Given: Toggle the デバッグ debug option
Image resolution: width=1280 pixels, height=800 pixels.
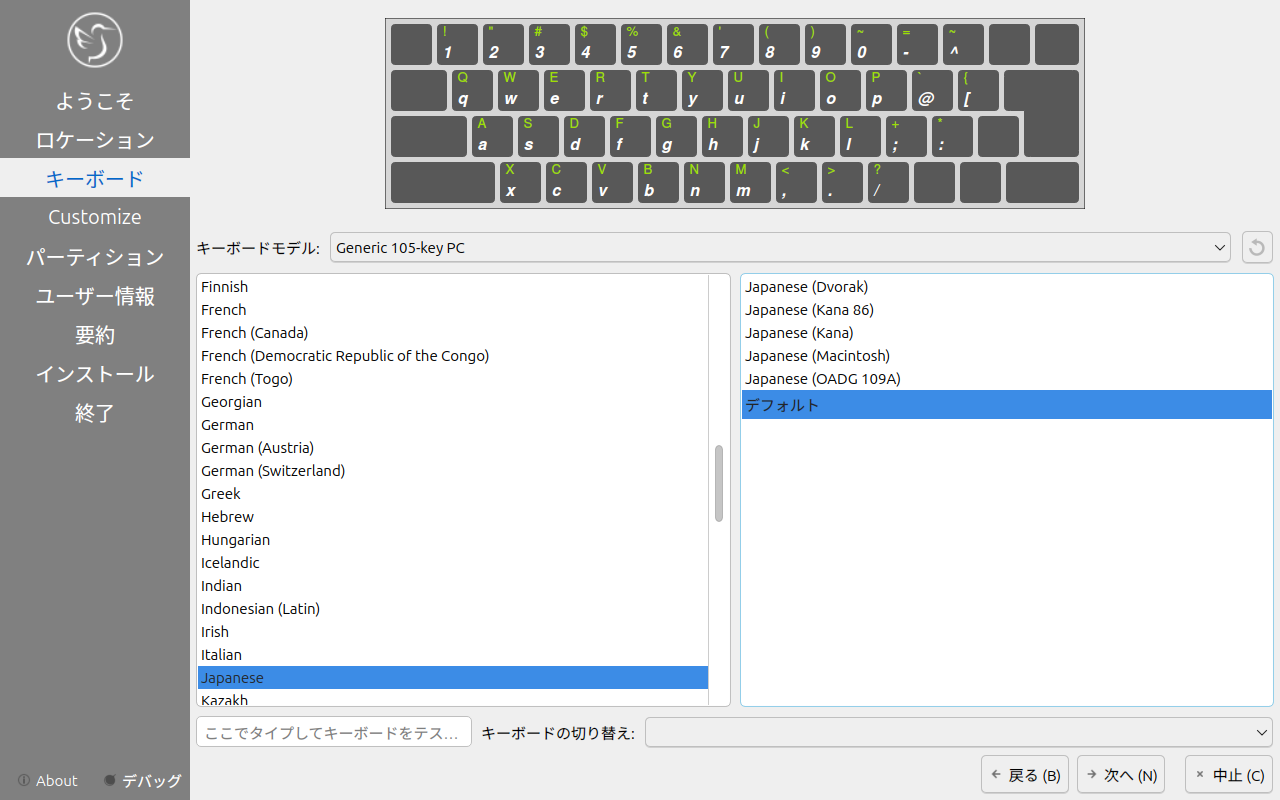Looking at the screenshot, I should click(x=143, y=781).
